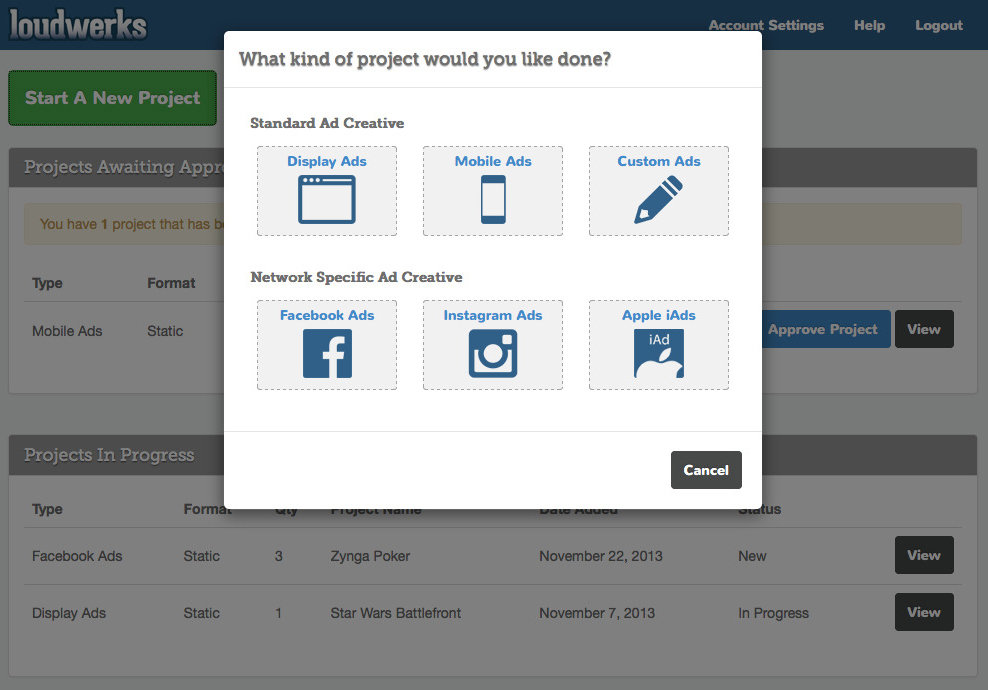Click Logout in the header
The image size is (988, 690).
(x=939, y=26)
